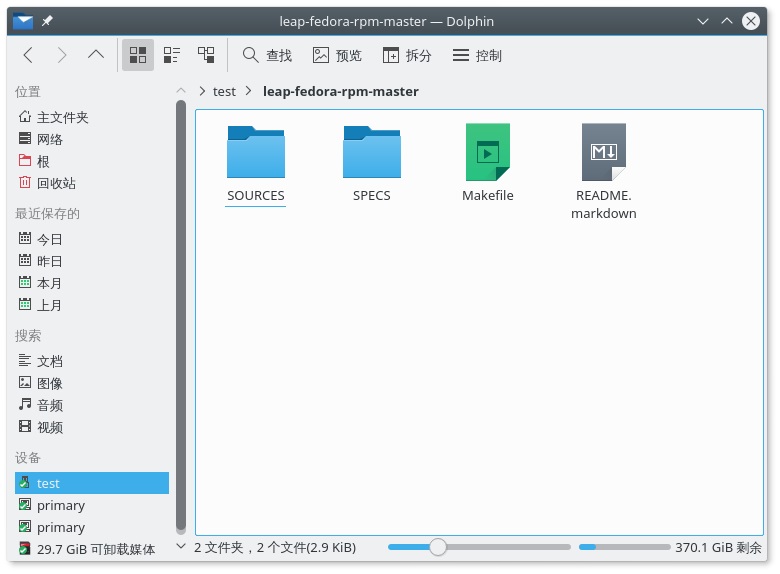Click the down arrow of places scrollbar
Viewport: 780px width, 574px height.
point(181,546)
